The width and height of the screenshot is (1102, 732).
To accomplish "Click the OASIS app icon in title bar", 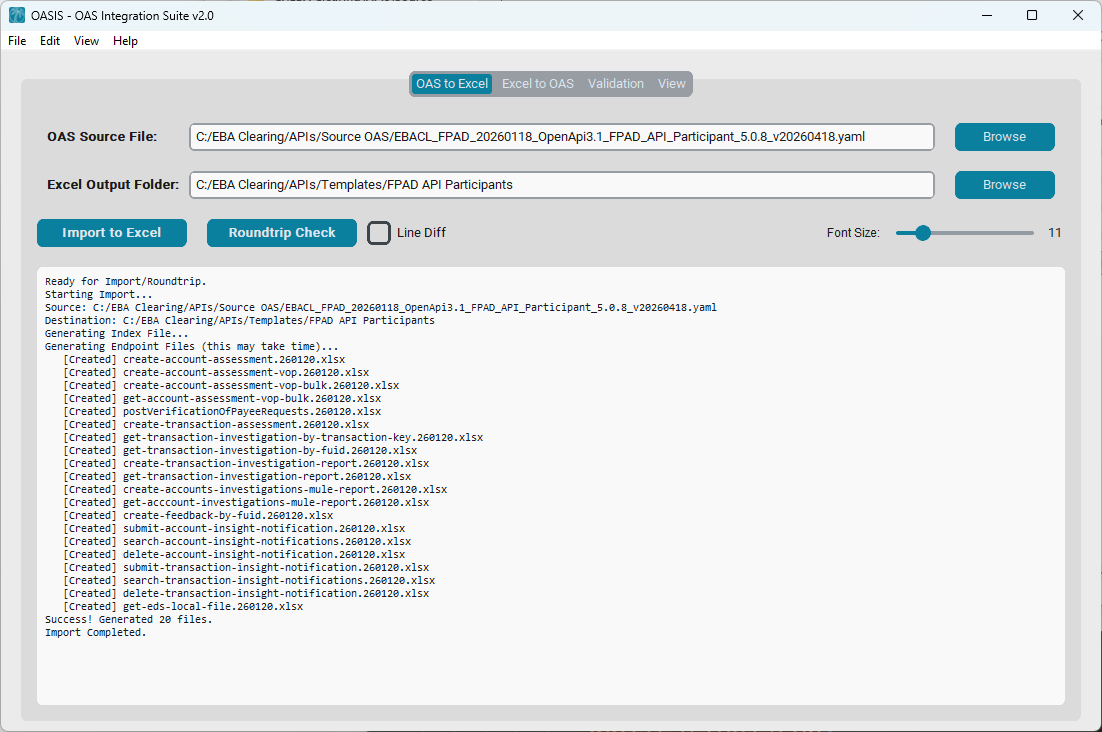I will pos(17,16).
